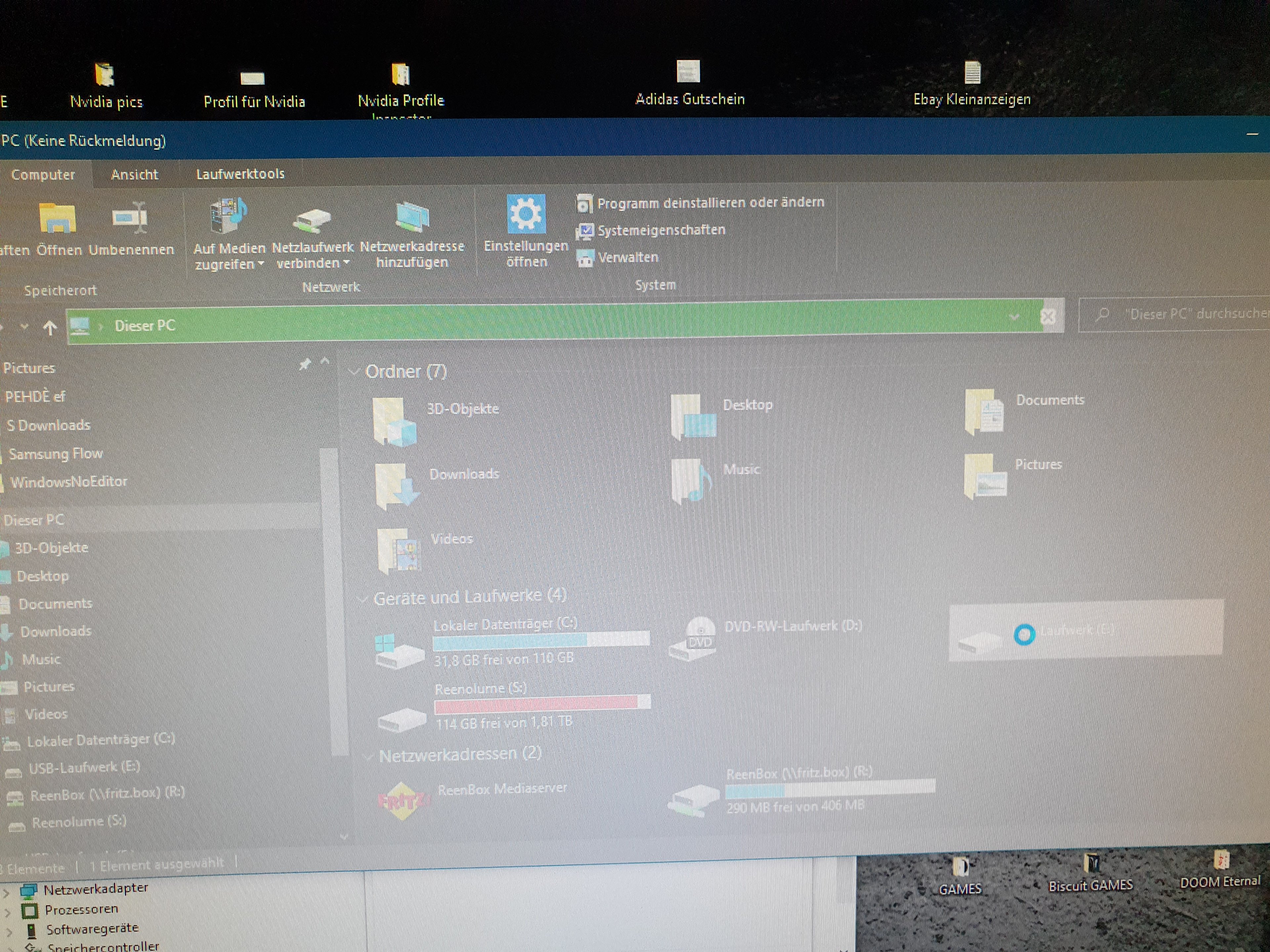Click the Öffnen icon in the ribbon

tap(57, 218)
